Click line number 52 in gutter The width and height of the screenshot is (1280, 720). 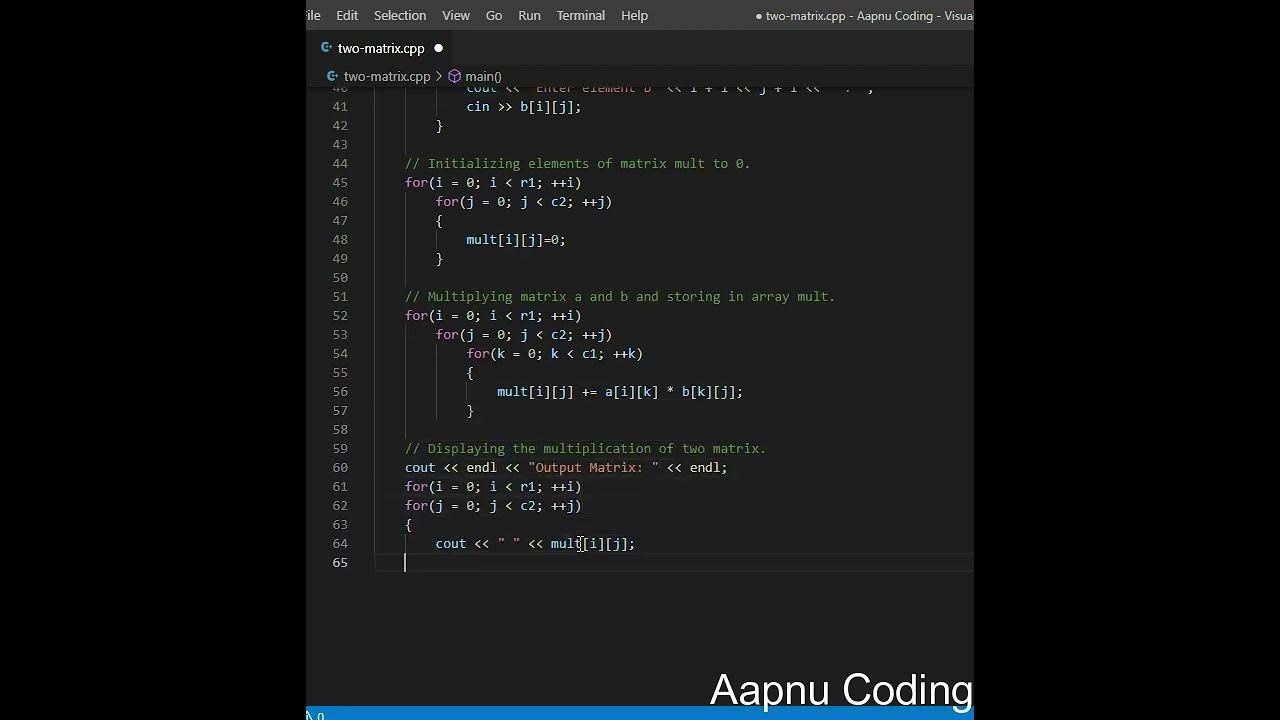click(x=339, y=315)
